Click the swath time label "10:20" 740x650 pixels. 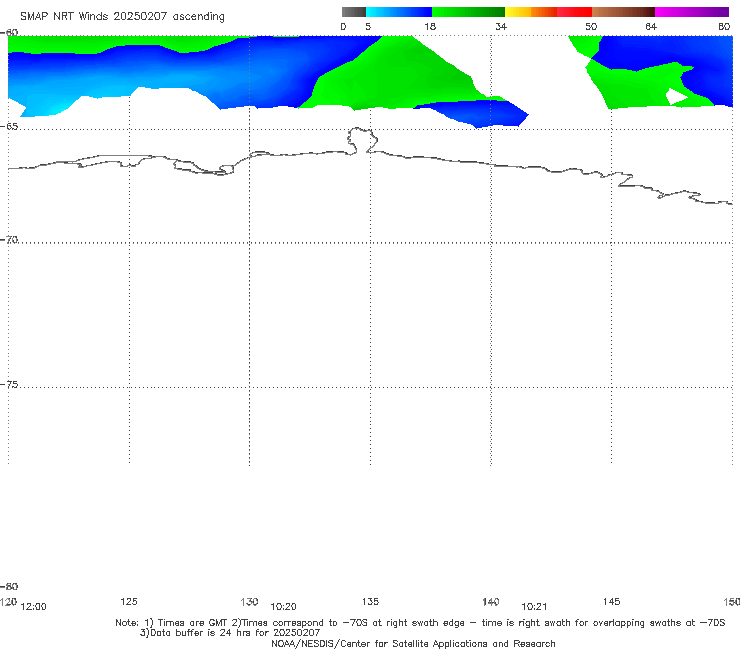(x=283, y=607)
